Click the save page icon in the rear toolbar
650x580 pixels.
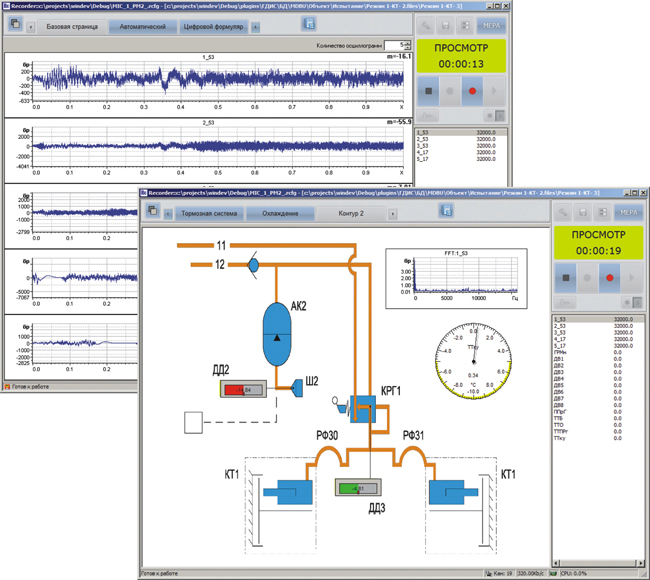coord(309,24)
